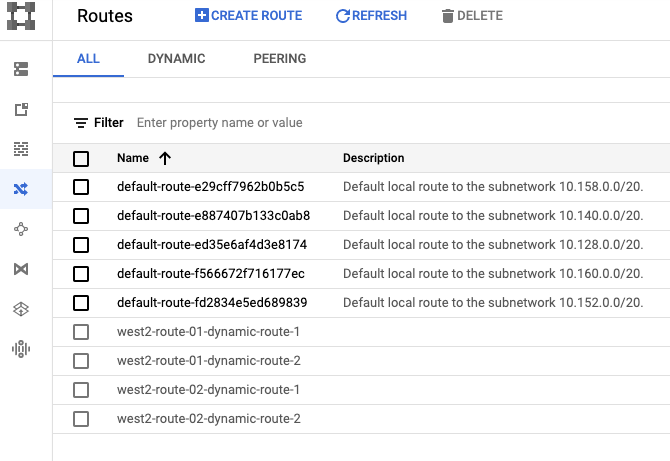Select checkbox for default-route-fd2834e5ed689839

pyautogui.click(x=81, y=303)
